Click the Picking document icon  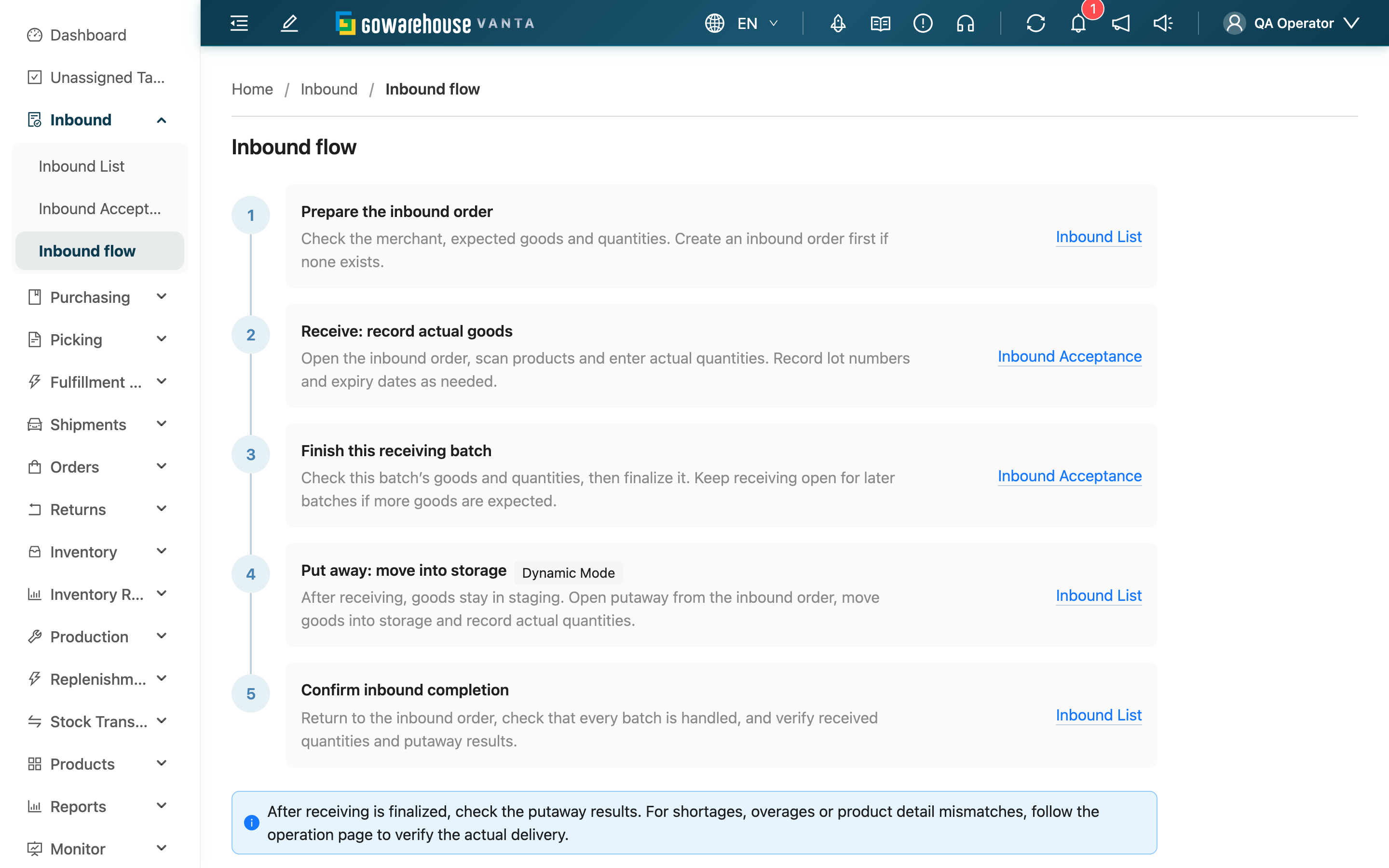34,340
